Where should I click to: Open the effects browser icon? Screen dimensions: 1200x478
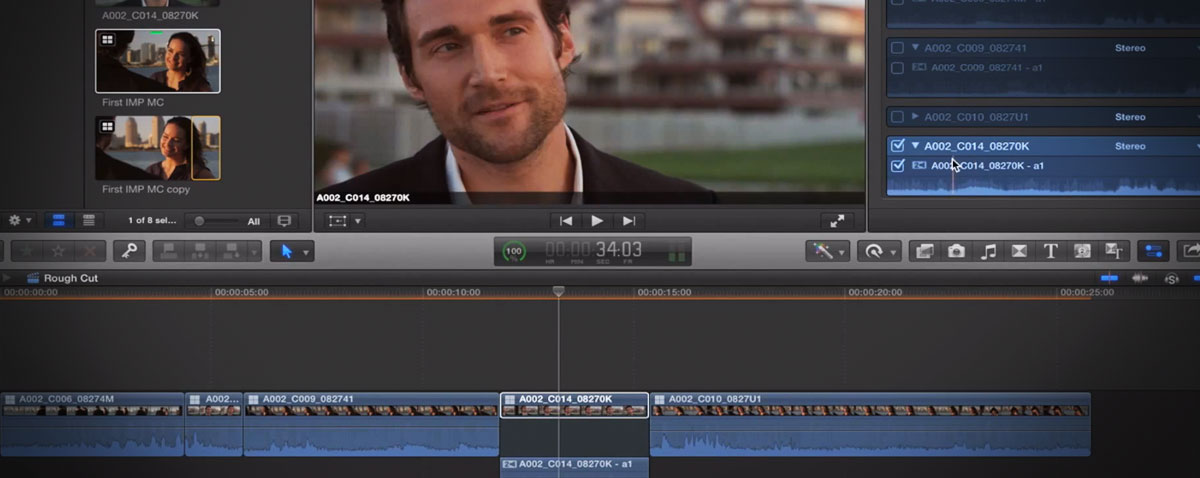(x=925, y=251)
